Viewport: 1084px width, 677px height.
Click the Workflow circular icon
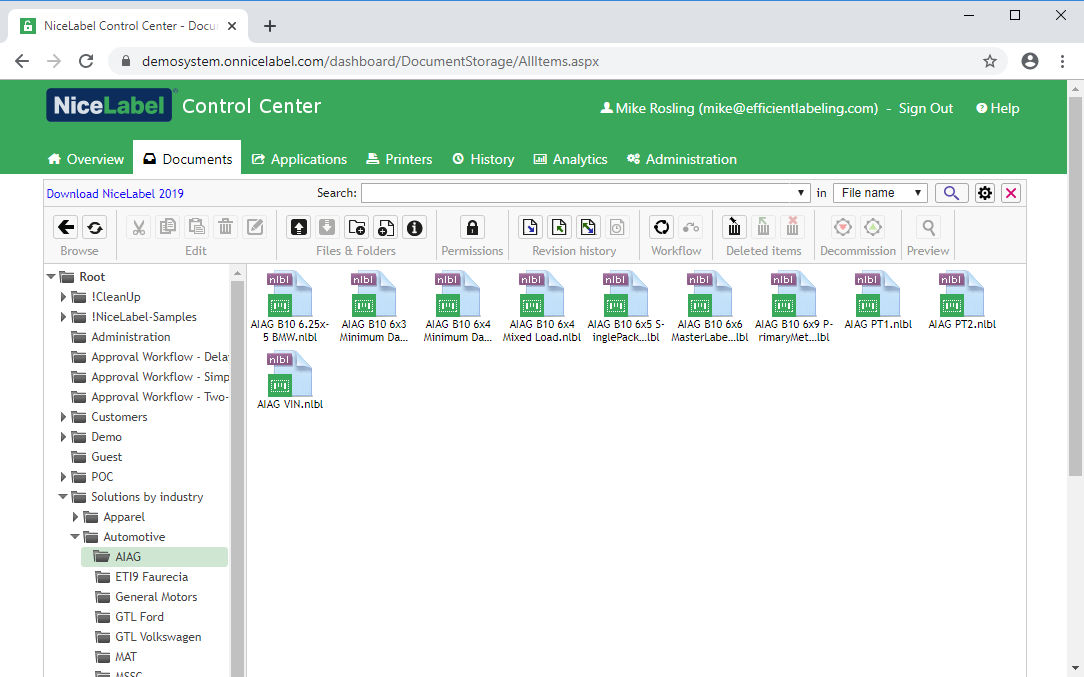(661, 227)
